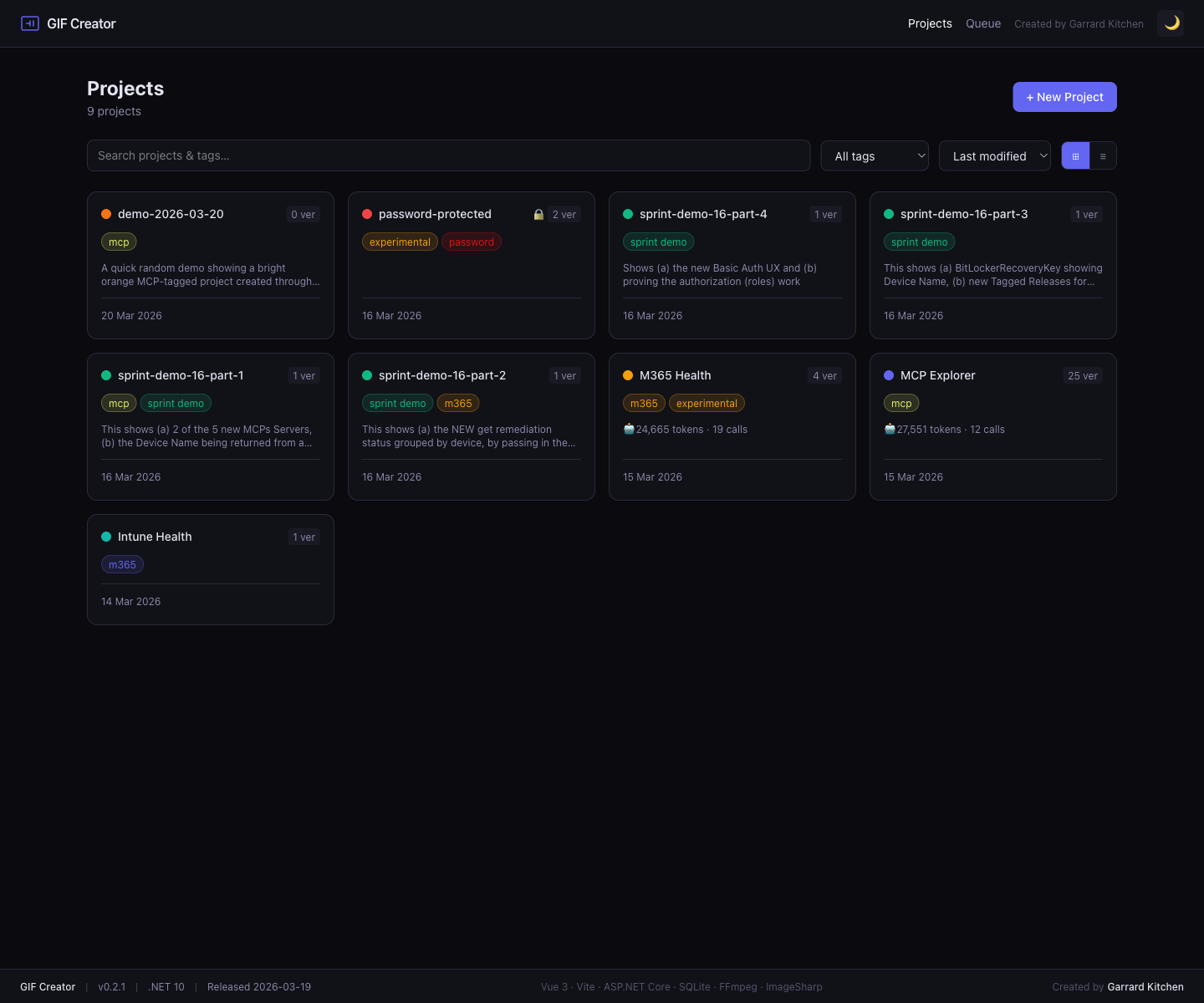Switch to list view

(1102, 155)
